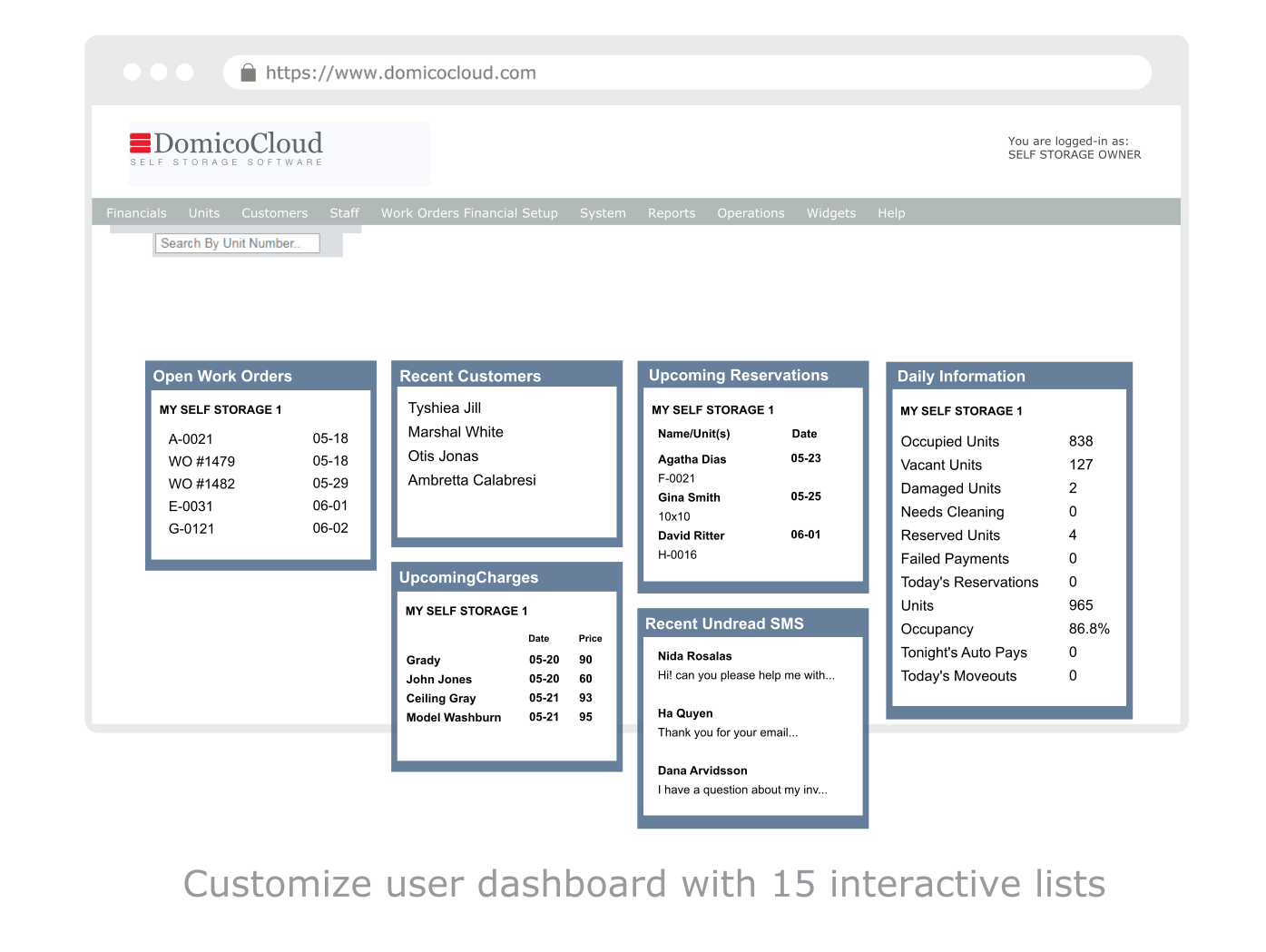1266x952 pixels.
Task: Open the Financials menu
Action: tap(136, 212)
